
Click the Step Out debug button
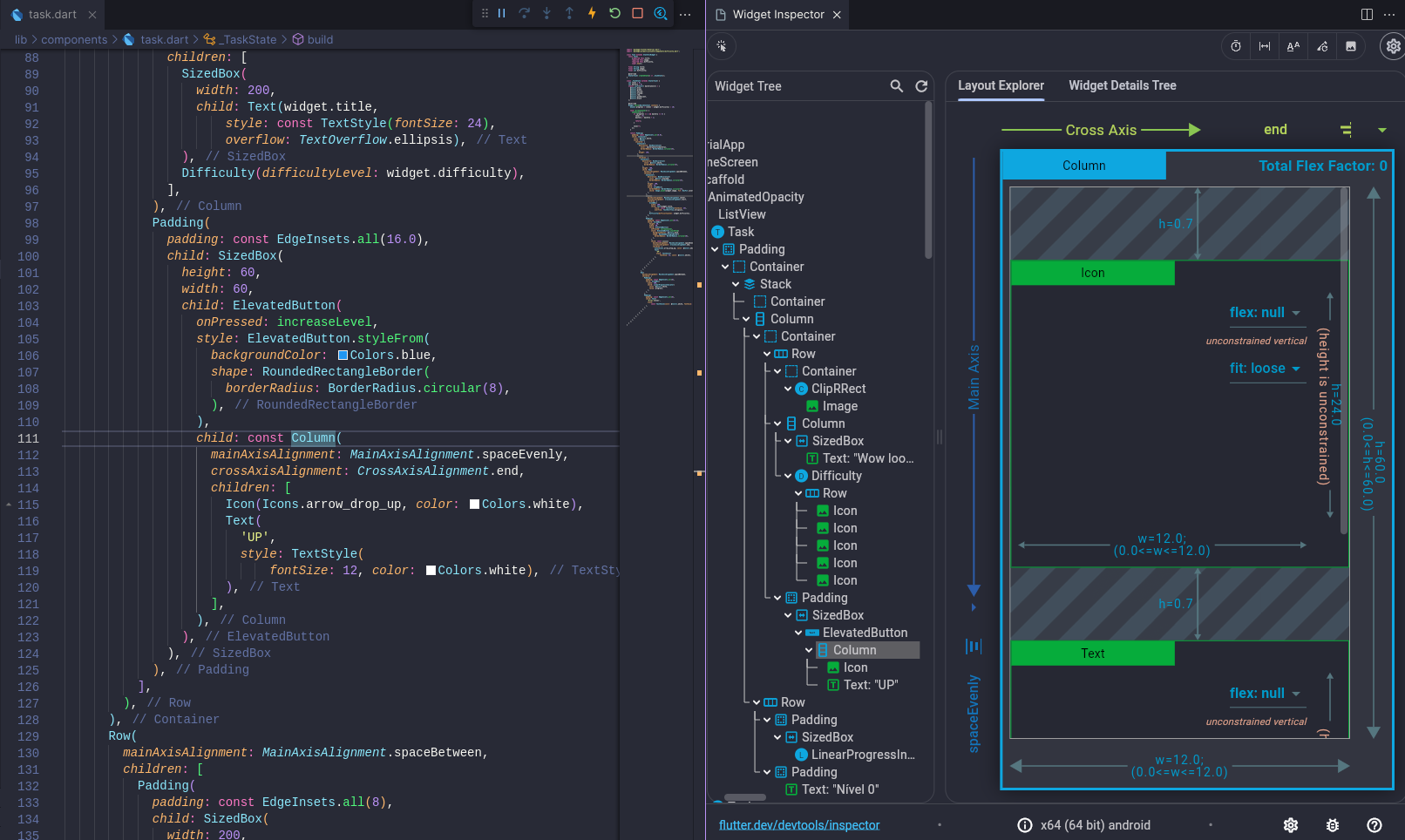pos(569,13)
